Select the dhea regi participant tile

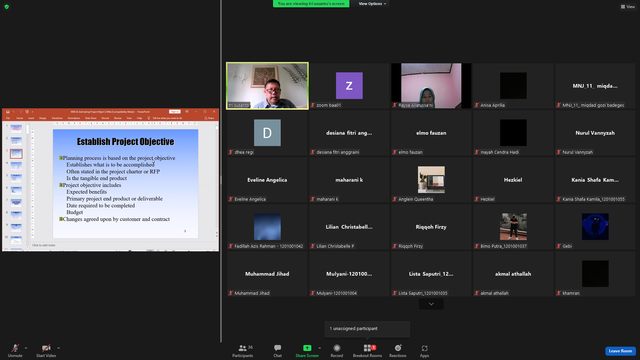coord(267,133)
